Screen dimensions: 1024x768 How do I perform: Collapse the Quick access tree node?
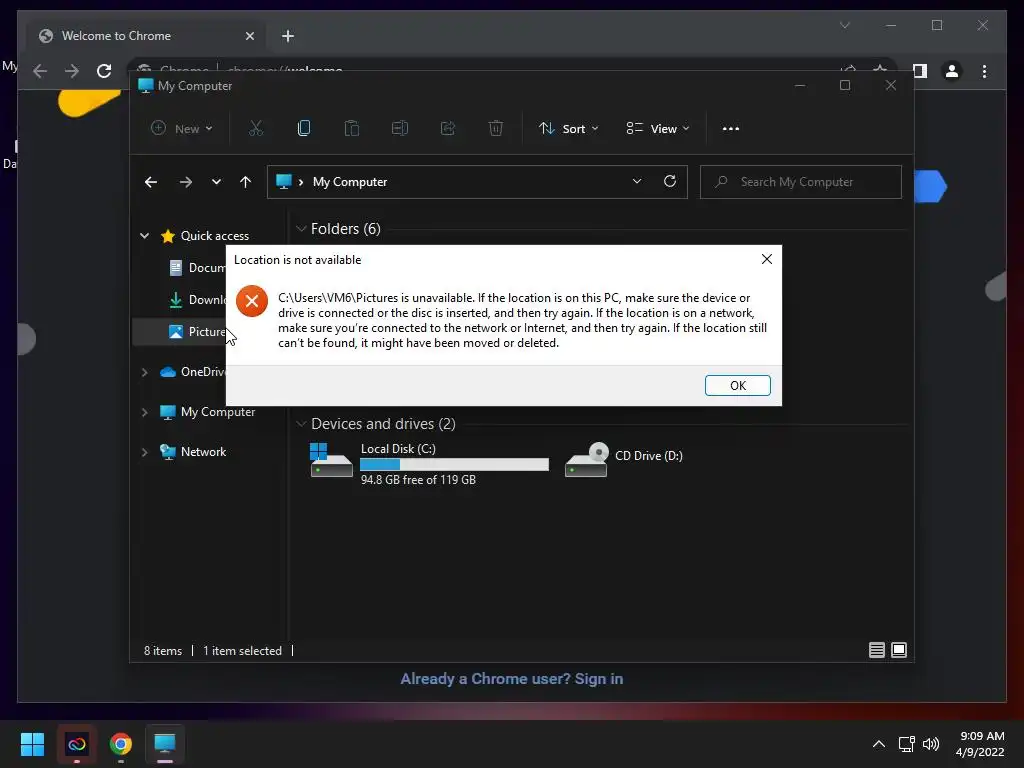pyautogui.click(x=144, y=236)
